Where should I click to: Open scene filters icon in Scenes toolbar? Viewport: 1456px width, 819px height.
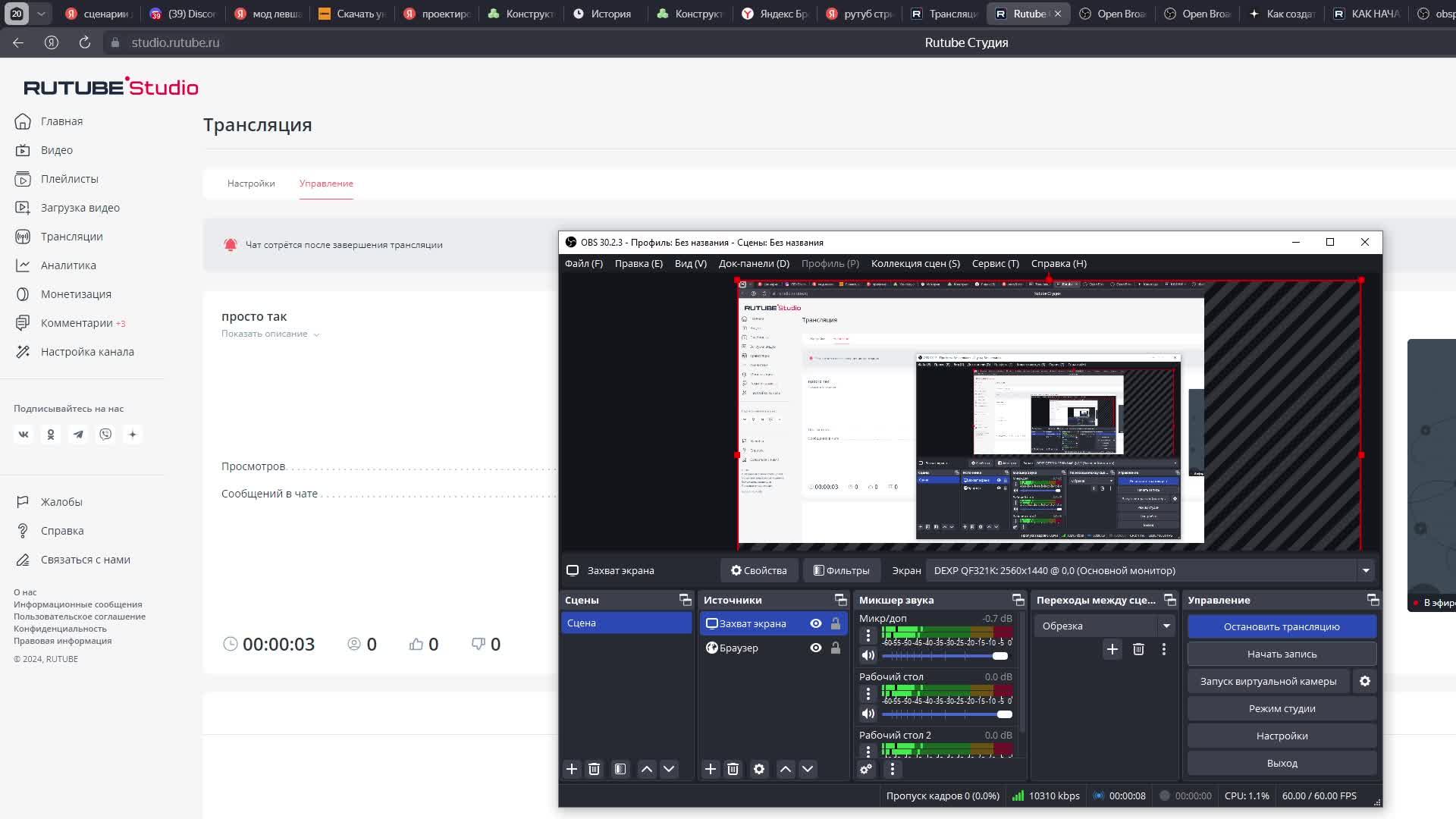(x=620, y=769)
